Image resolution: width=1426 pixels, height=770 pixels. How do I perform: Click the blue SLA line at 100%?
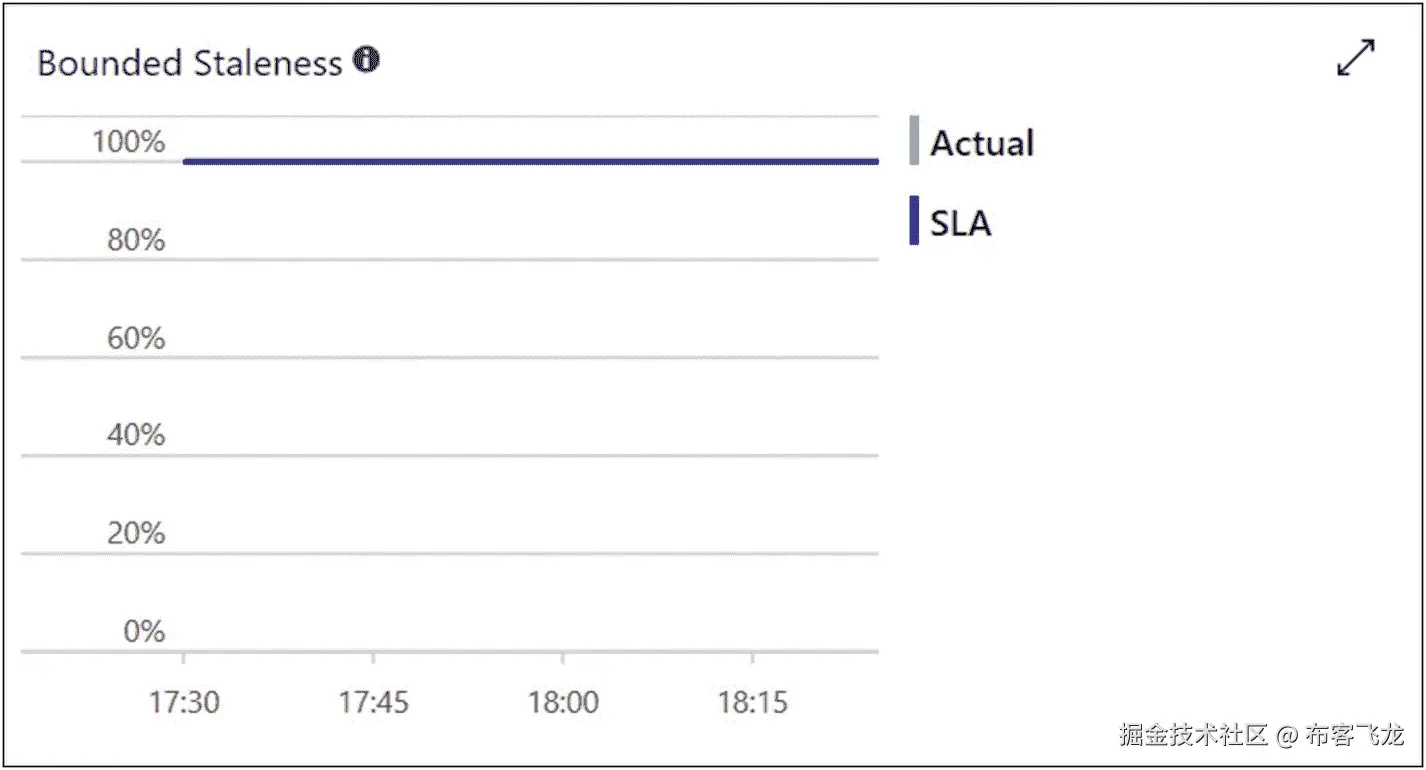coord(531,161)
